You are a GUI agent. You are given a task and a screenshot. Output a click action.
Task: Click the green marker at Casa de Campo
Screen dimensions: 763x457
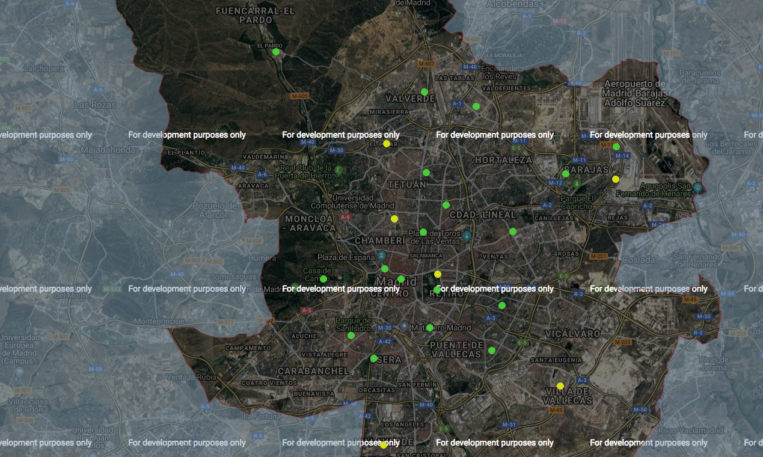324,278
